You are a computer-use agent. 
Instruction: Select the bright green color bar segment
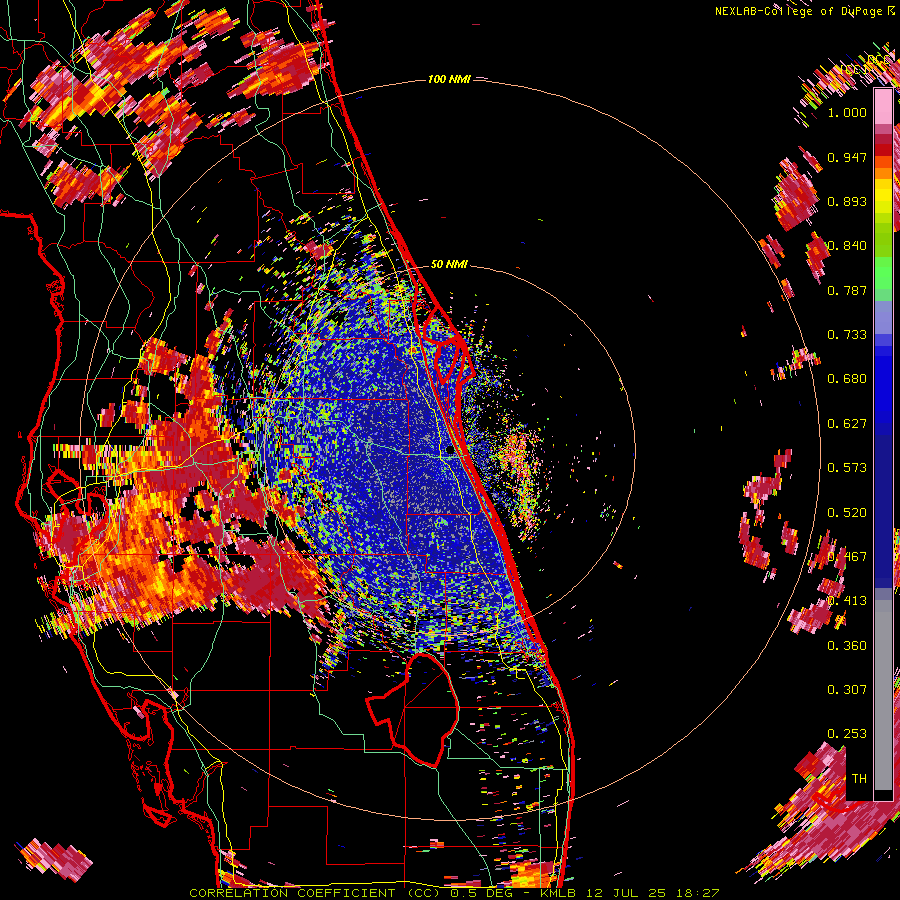coord(883,273)
